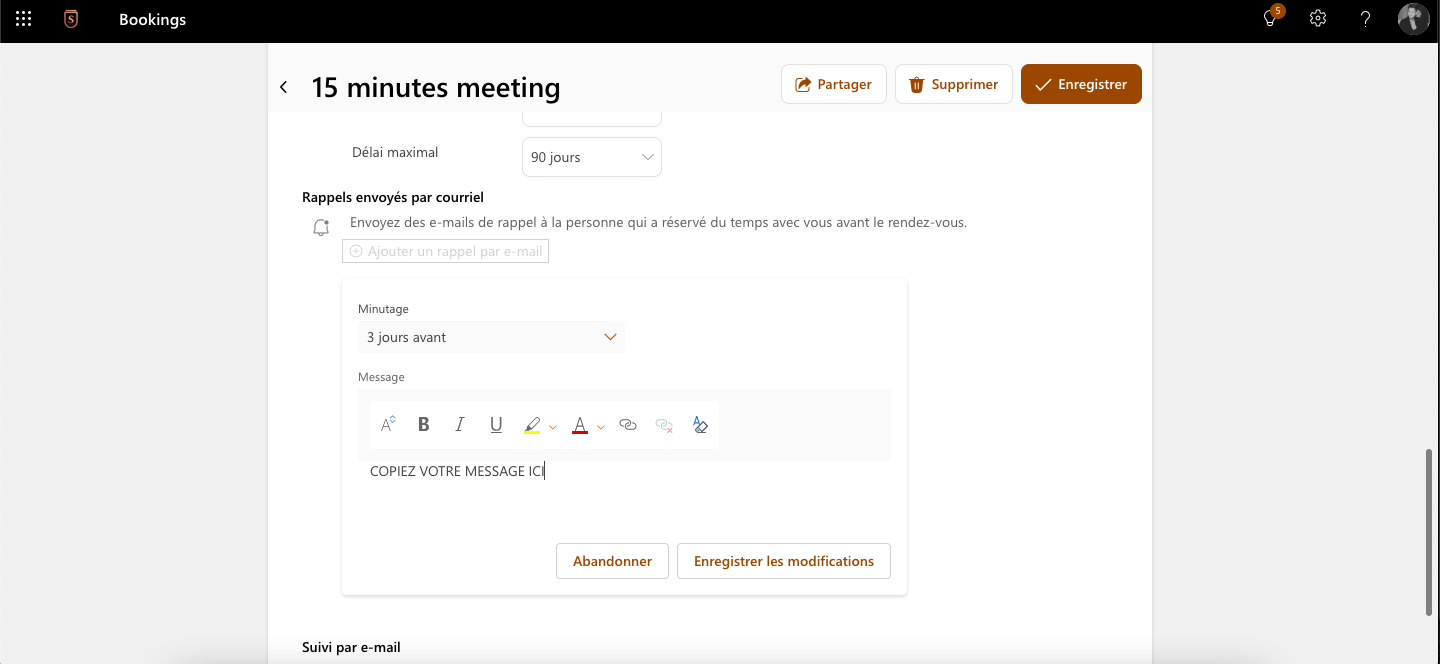
Task: Expand the highlight color dropdown arrow
Action: point(553,427)
